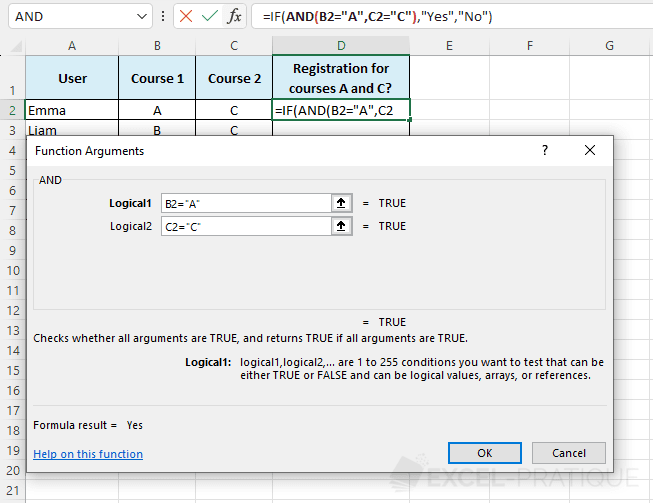Click the 'Liam' cell
This screenshot has width=653, height=503.
click(72, 130)
